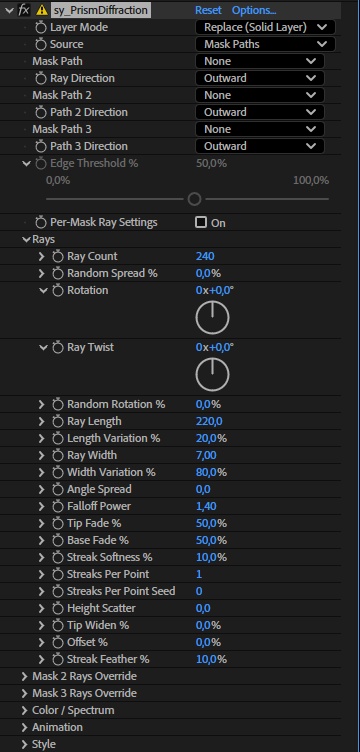Toggle the Streak Feather % stopwatch
Screen dimensions: 360x752
(x=58, y=659)
